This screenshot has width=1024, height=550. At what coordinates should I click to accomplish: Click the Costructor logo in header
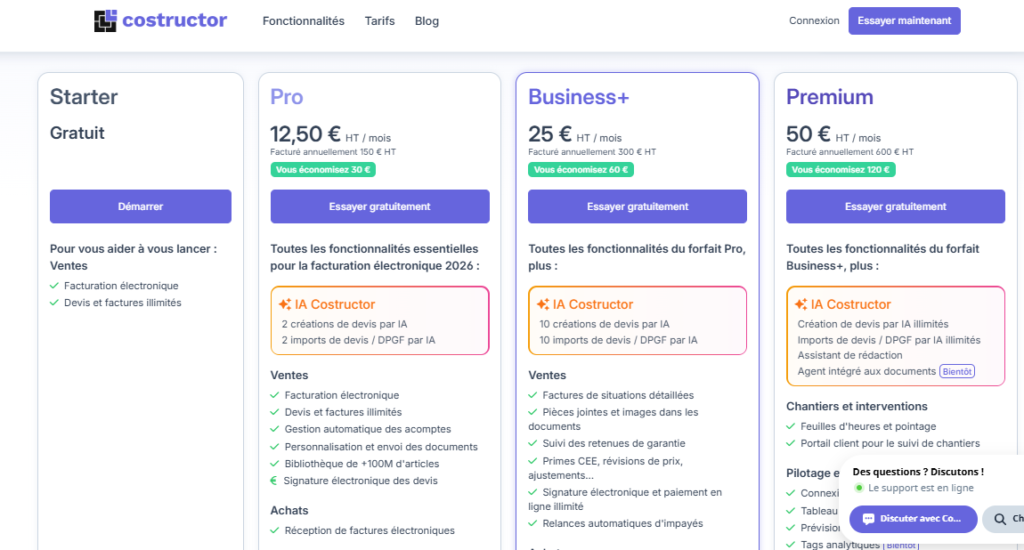tap(160, 21)
